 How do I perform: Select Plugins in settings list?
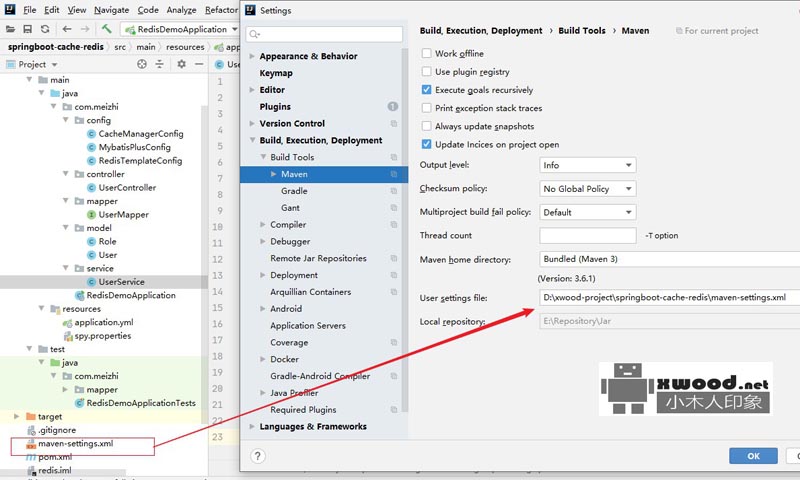pos(275,107)
